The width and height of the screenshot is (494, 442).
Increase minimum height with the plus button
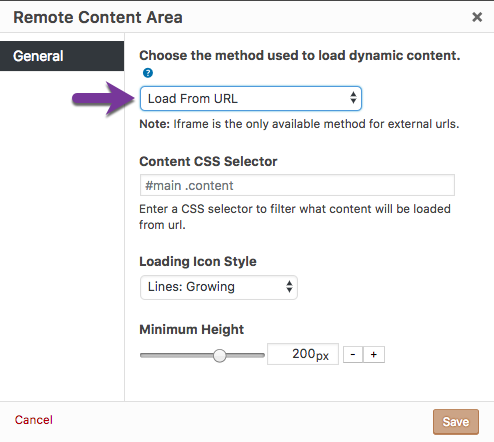(x=374, y=354)
